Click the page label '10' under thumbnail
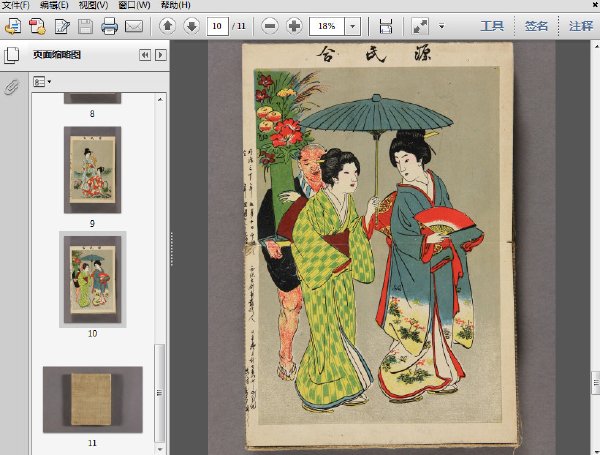 pos(93,333)
